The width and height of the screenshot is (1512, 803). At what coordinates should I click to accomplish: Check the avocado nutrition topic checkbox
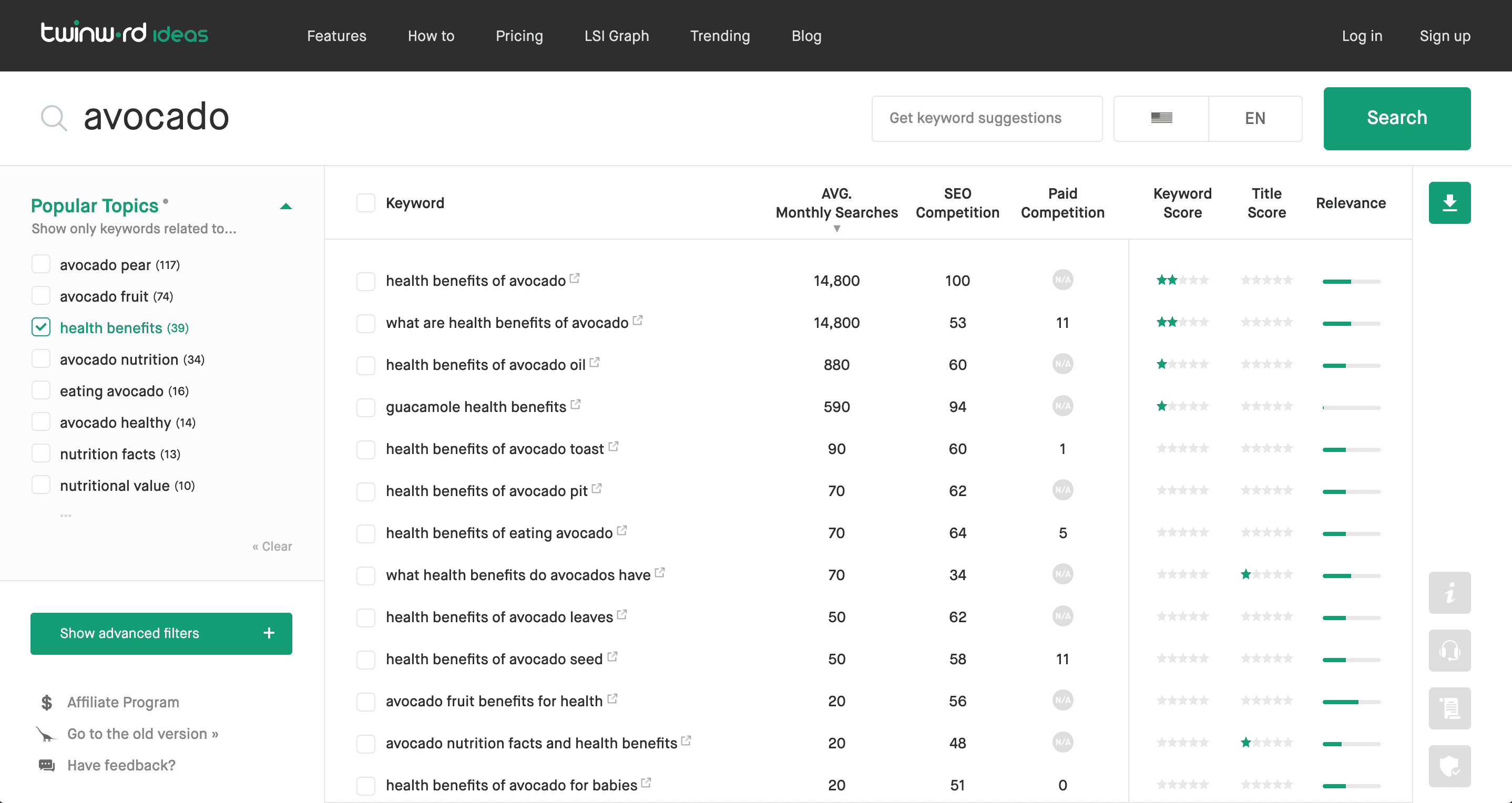coord(40,358)
